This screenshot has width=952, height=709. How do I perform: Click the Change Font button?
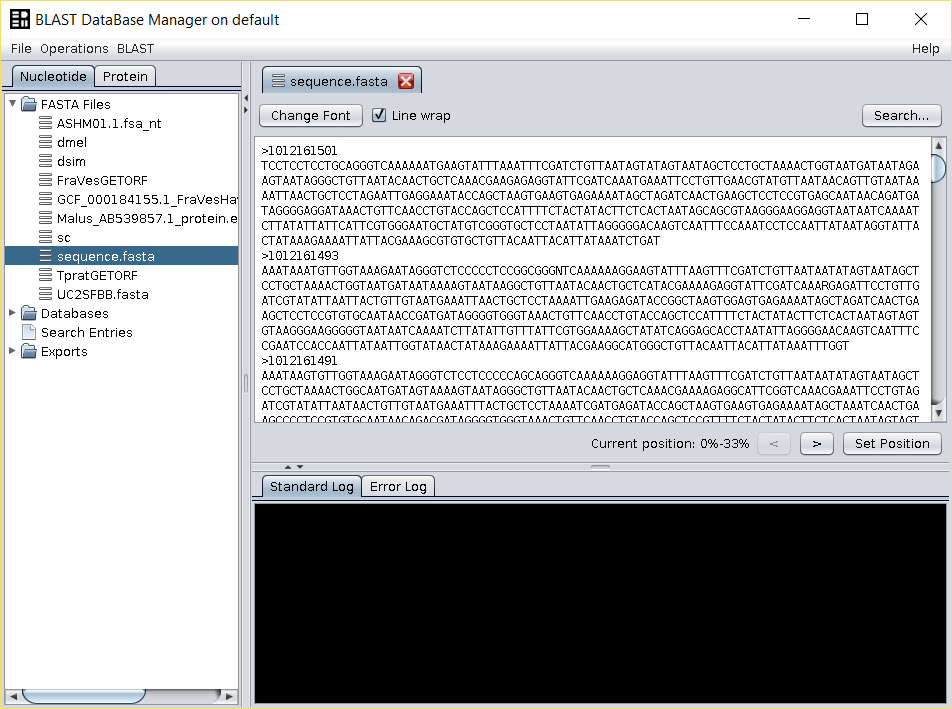coord(310,115)
